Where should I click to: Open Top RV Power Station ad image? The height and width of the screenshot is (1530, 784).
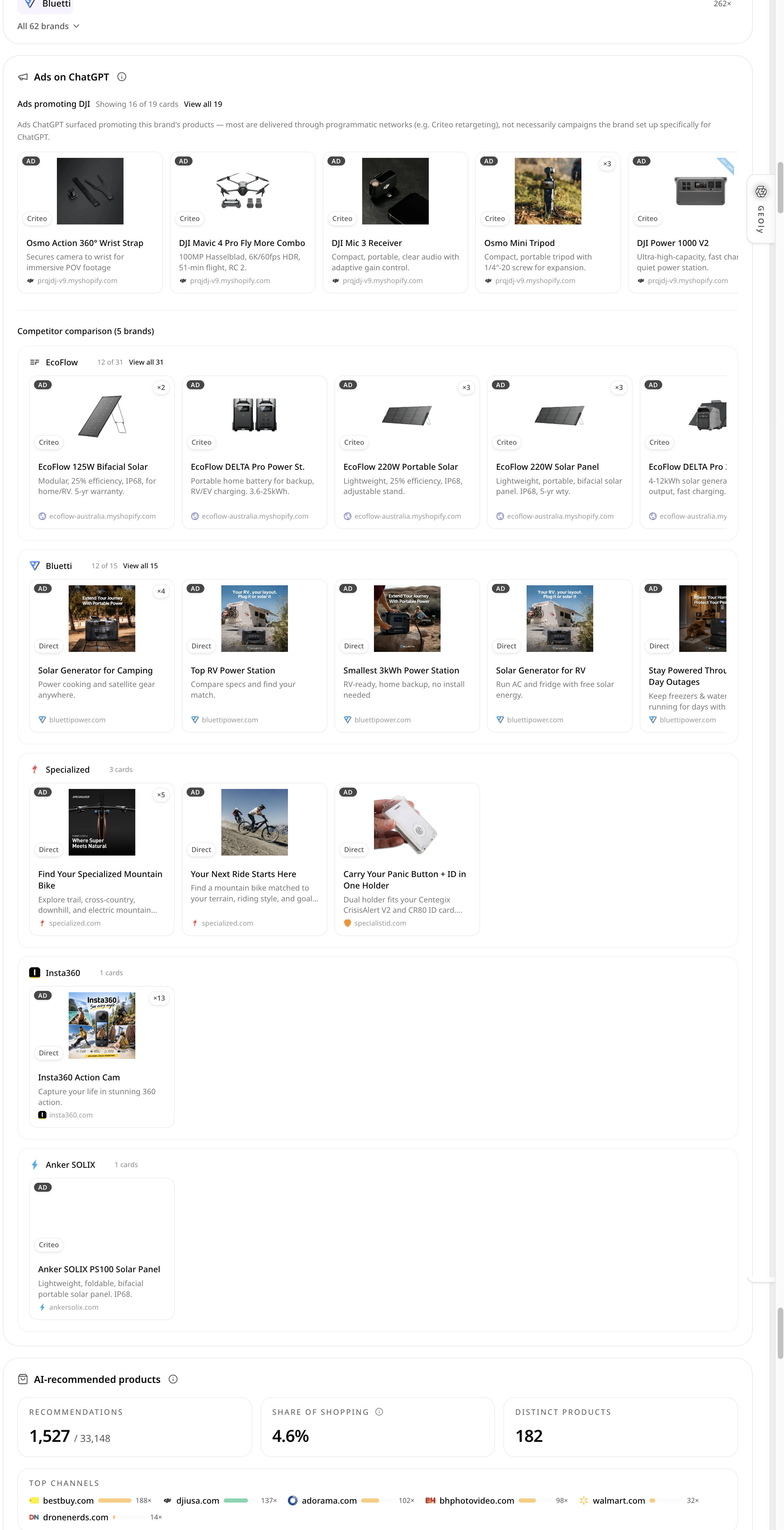[x=255, y=619]
